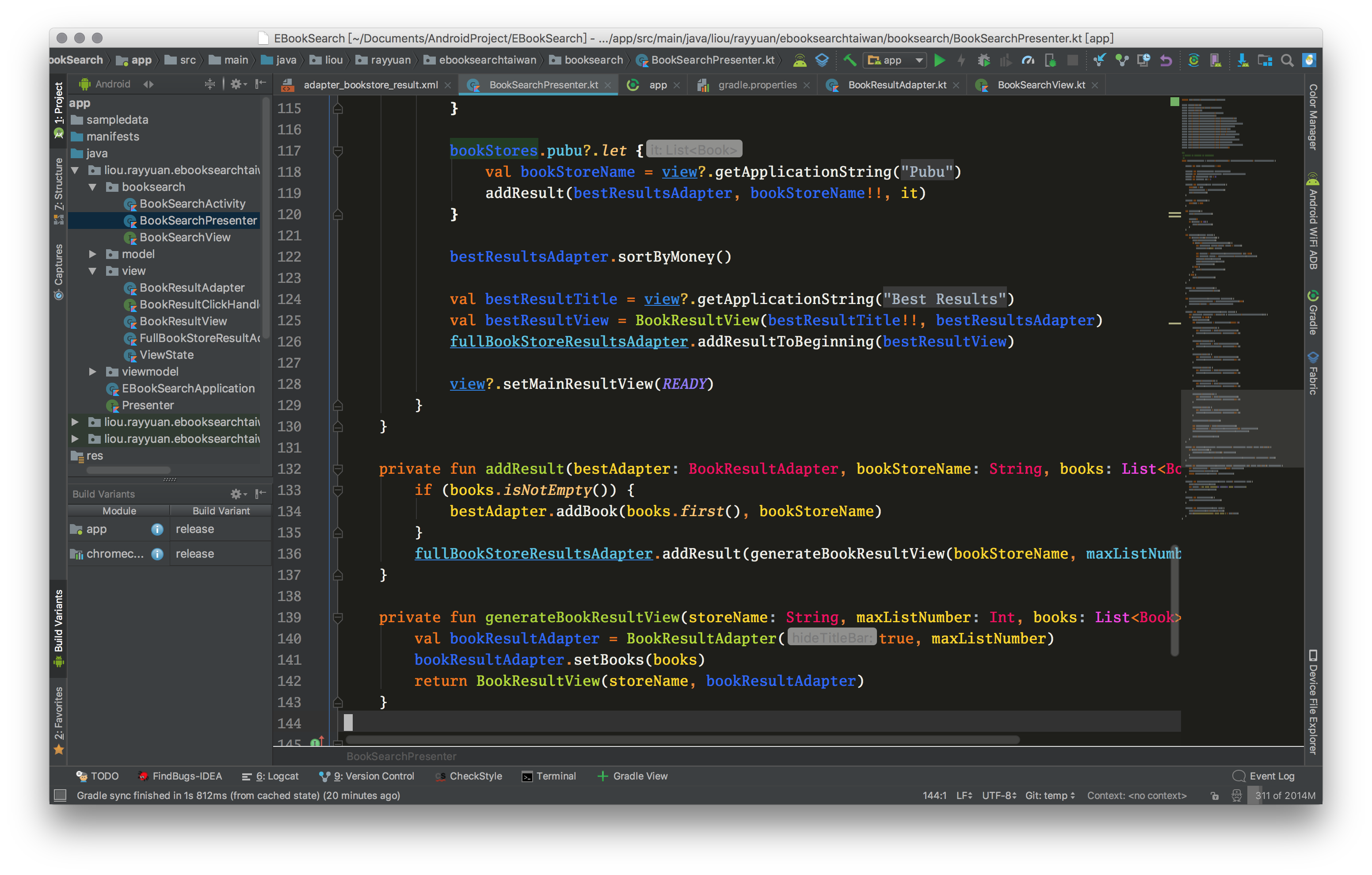Click the Revert purple undo arrow
1372x875 pixels.
tap(1166, 61)
